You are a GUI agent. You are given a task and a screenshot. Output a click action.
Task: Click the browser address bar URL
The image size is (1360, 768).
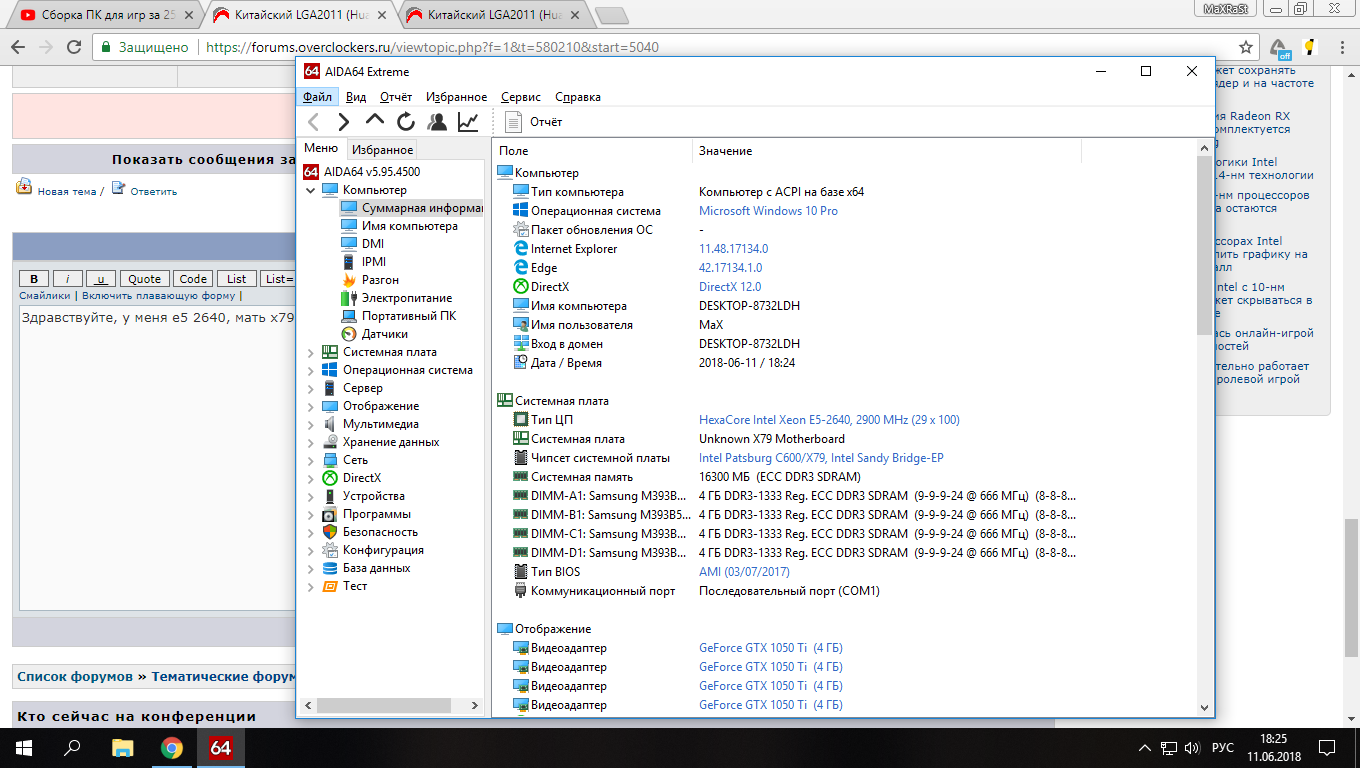pos(432,47)
